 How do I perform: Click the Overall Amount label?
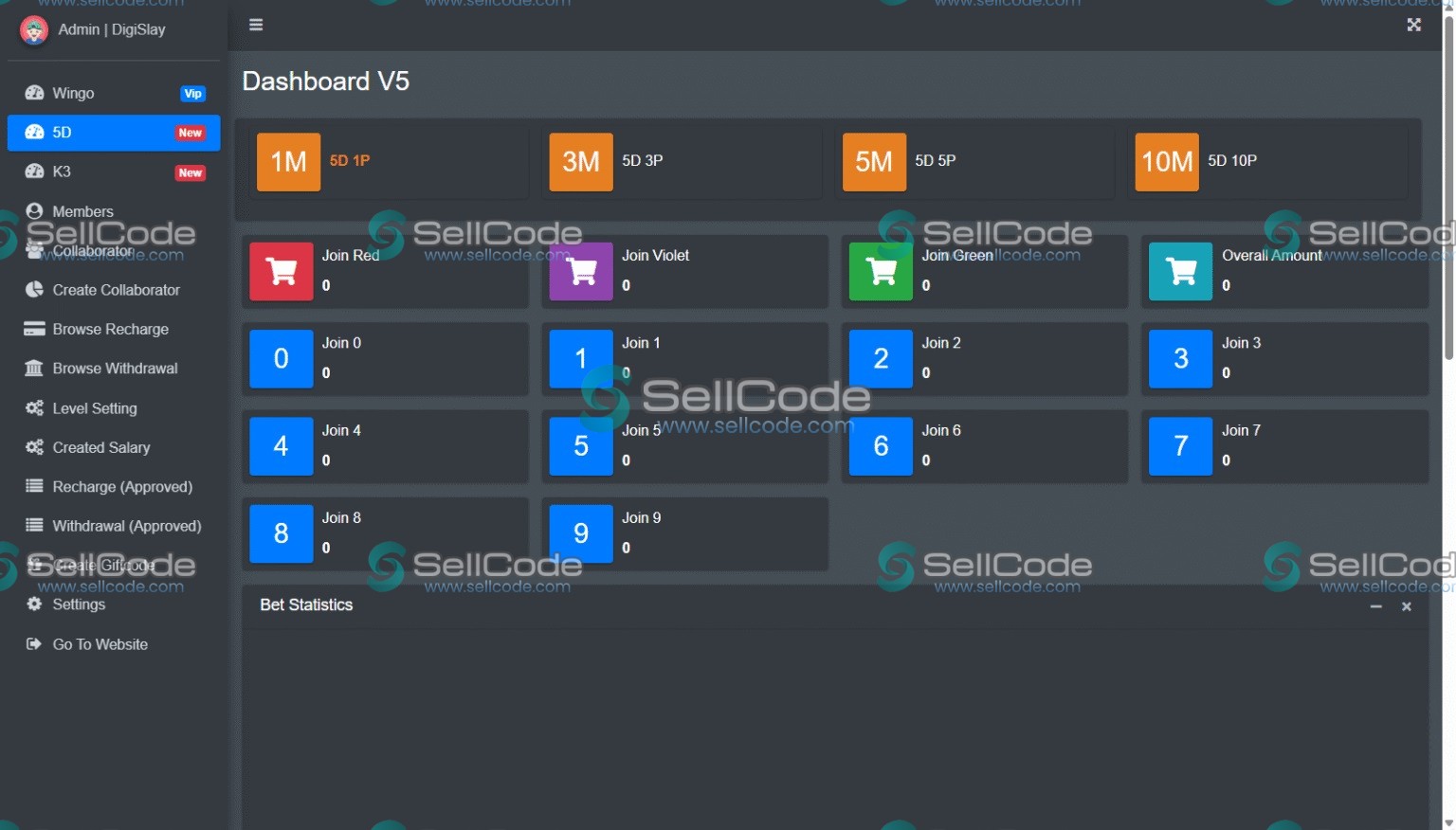pos(1271,256)
